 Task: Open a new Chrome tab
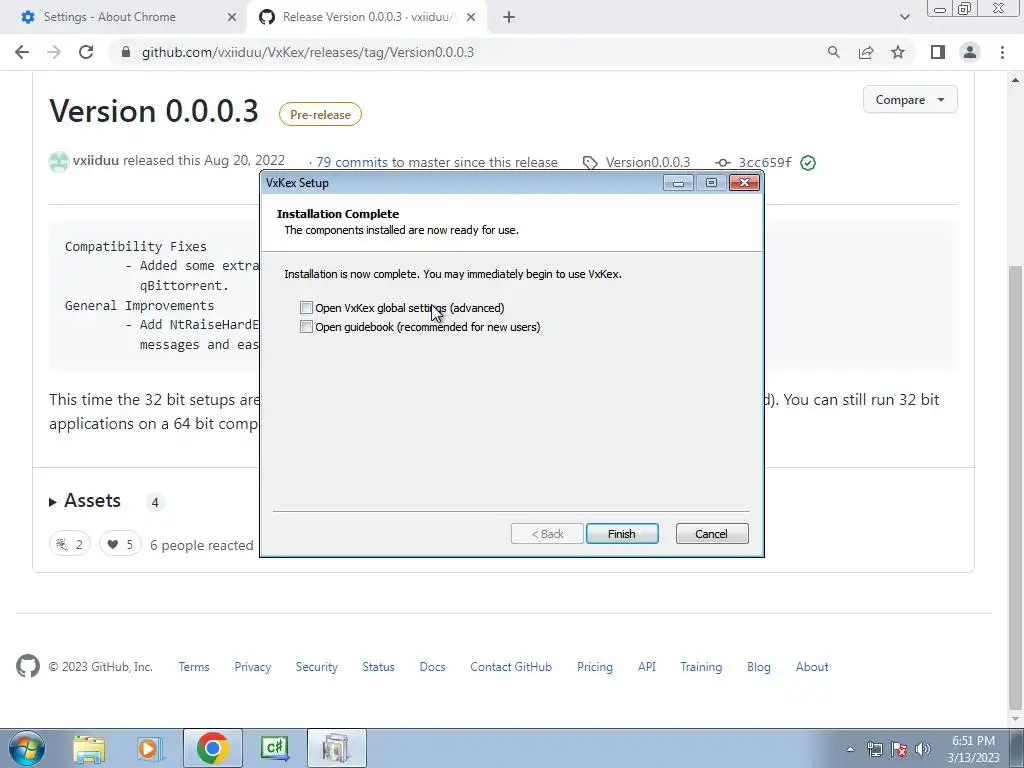[509, 17]
